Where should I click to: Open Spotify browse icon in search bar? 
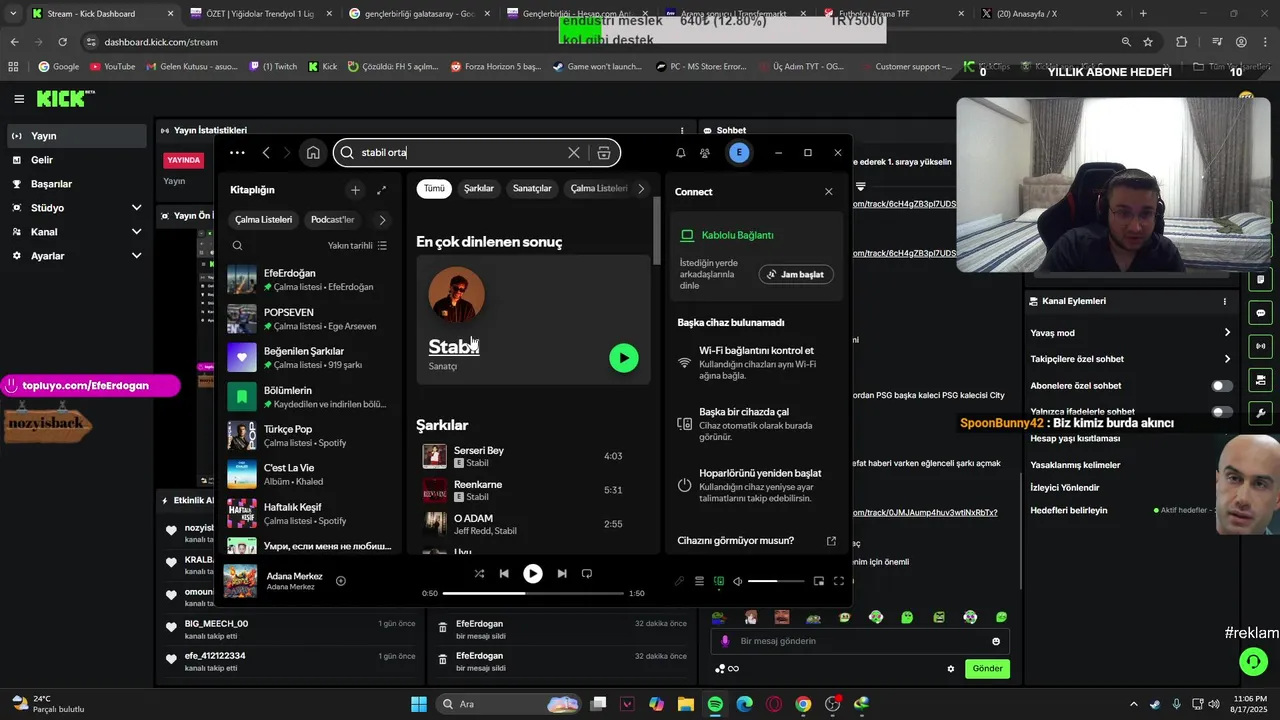click(x=604, y=153)
